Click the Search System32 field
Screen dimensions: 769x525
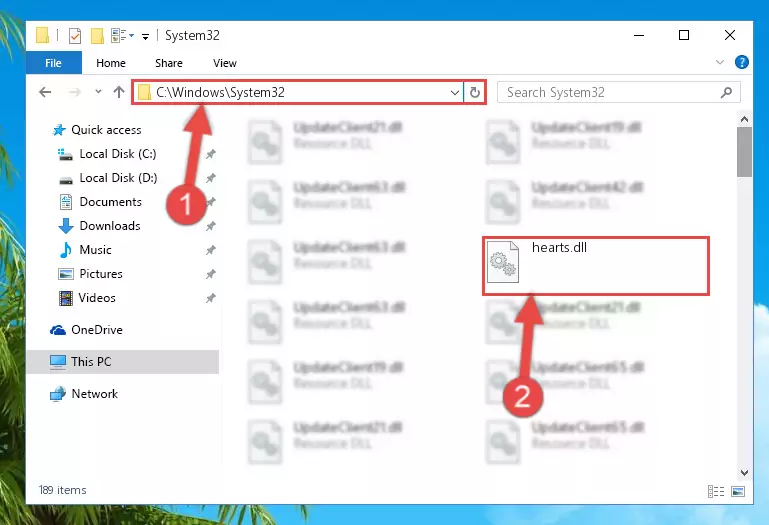tap(618, 92)
